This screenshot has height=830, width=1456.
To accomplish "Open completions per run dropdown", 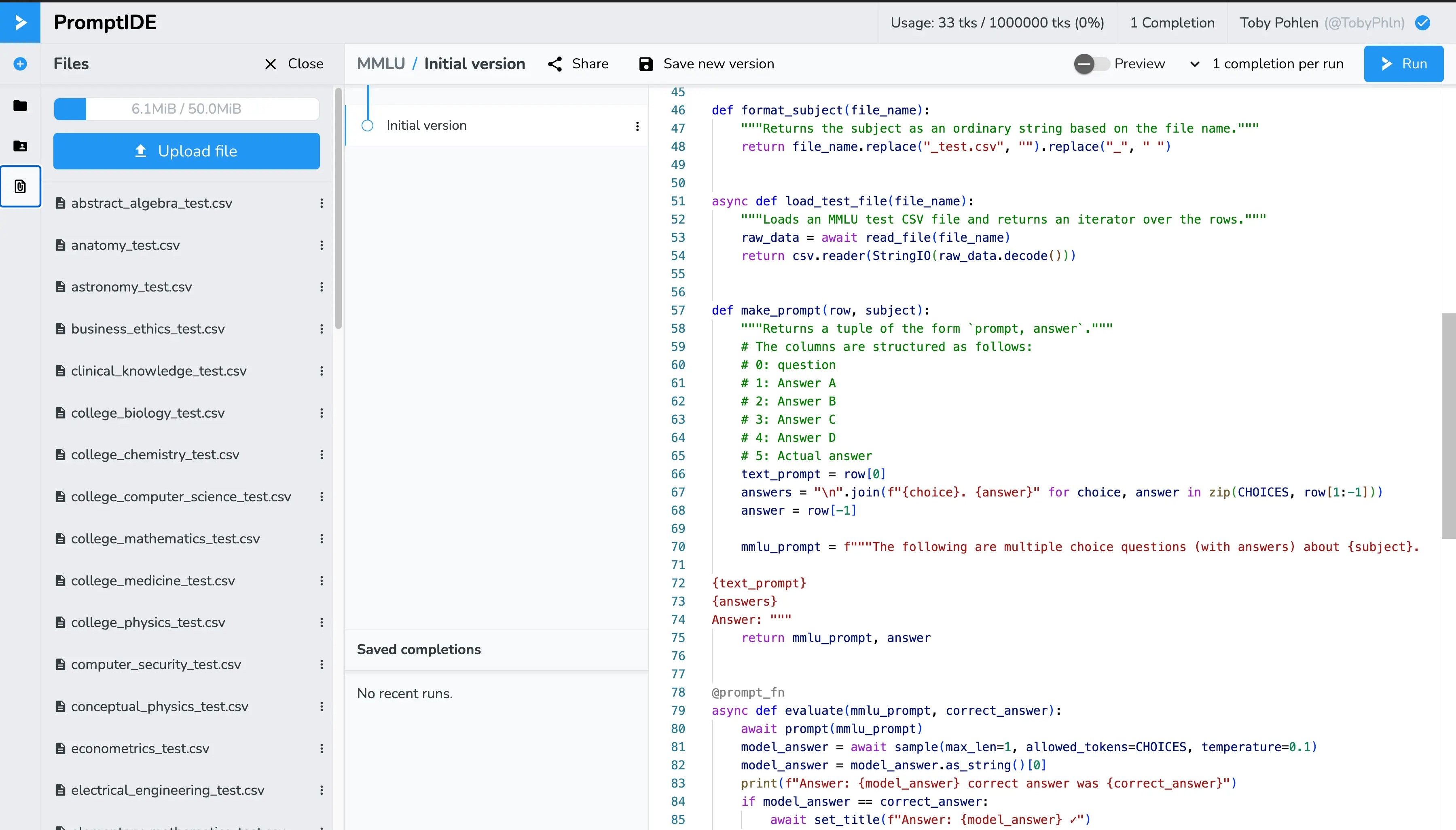I will tap(1267, 64).
